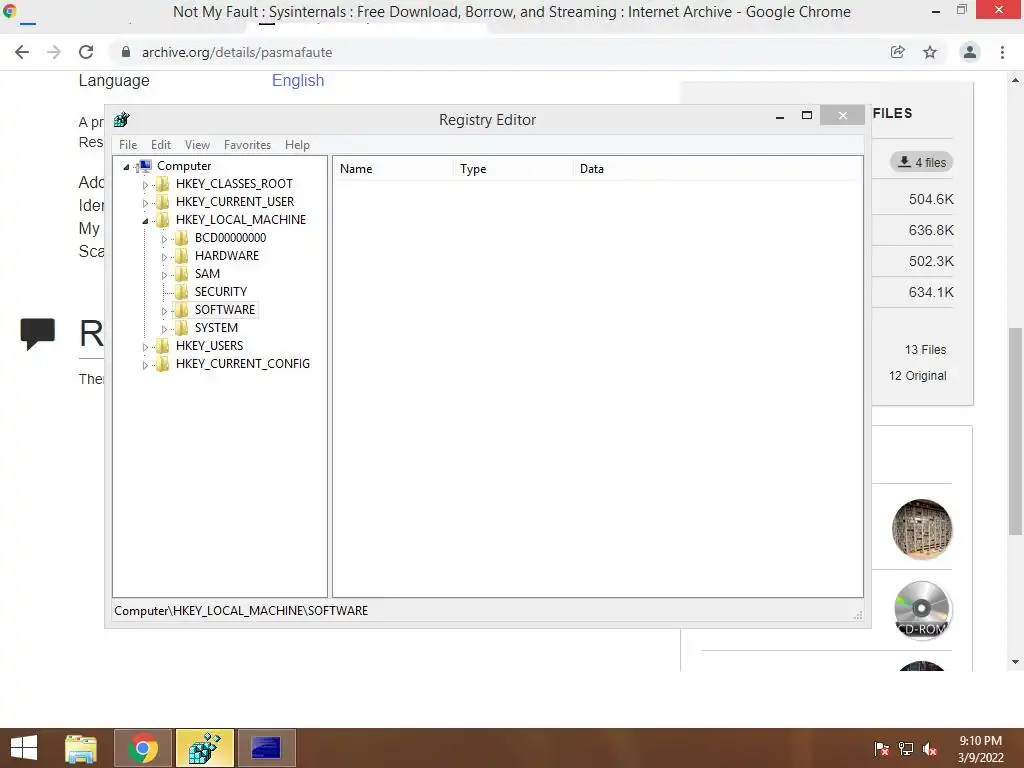This screenshot has width=1024, height=768.
Task: Click the SOFTWARE folder icon
Action: coord(182,310)
